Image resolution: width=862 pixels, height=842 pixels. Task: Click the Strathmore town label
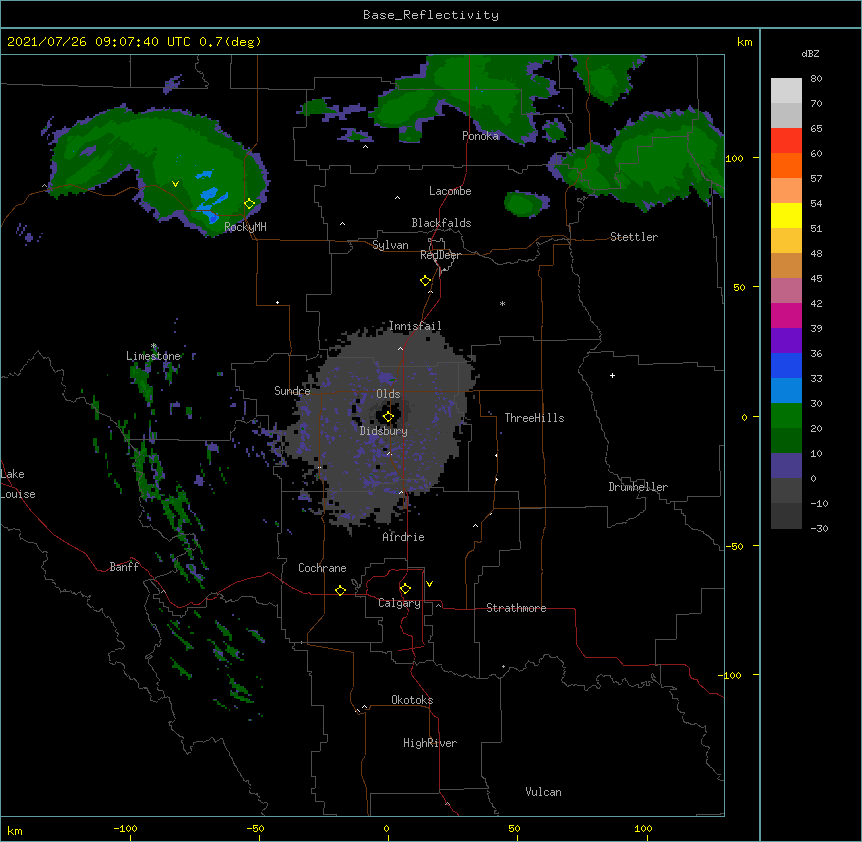coord(516,608)
